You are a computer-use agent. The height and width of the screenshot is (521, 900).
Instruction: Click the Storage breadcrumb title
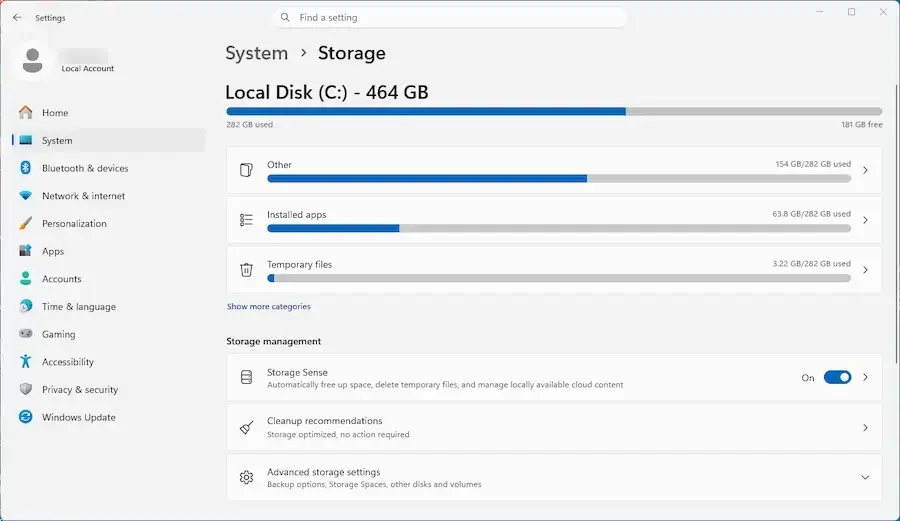[x=352, y=53]
